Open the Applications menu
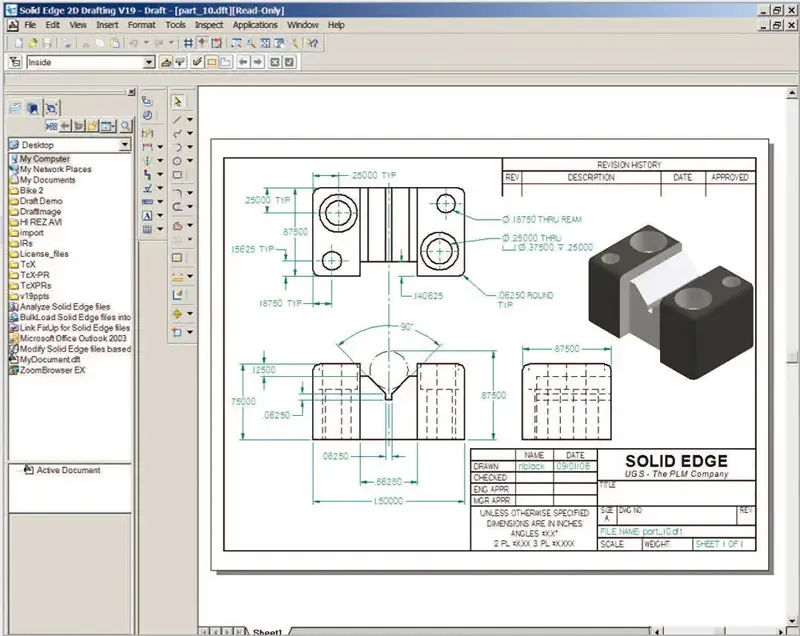Image resolution: width=800 pixels, height=636 pixels. click(255, 25)
